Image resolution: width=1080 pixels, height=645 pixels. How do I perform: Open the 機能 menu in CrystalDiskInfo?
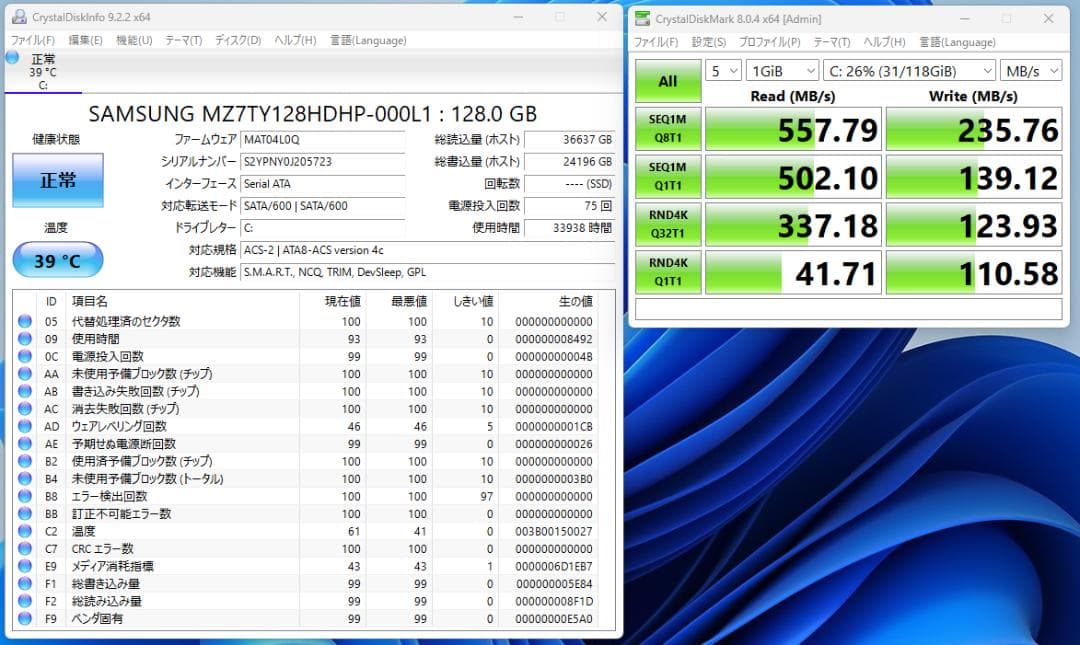click(133, 40)
